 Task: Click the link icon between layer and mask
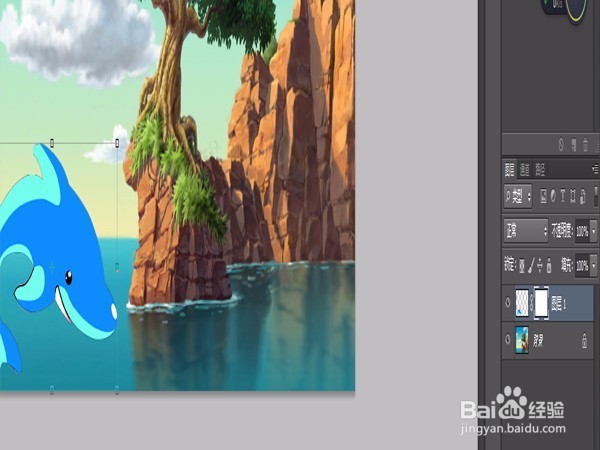coord(532,303)
